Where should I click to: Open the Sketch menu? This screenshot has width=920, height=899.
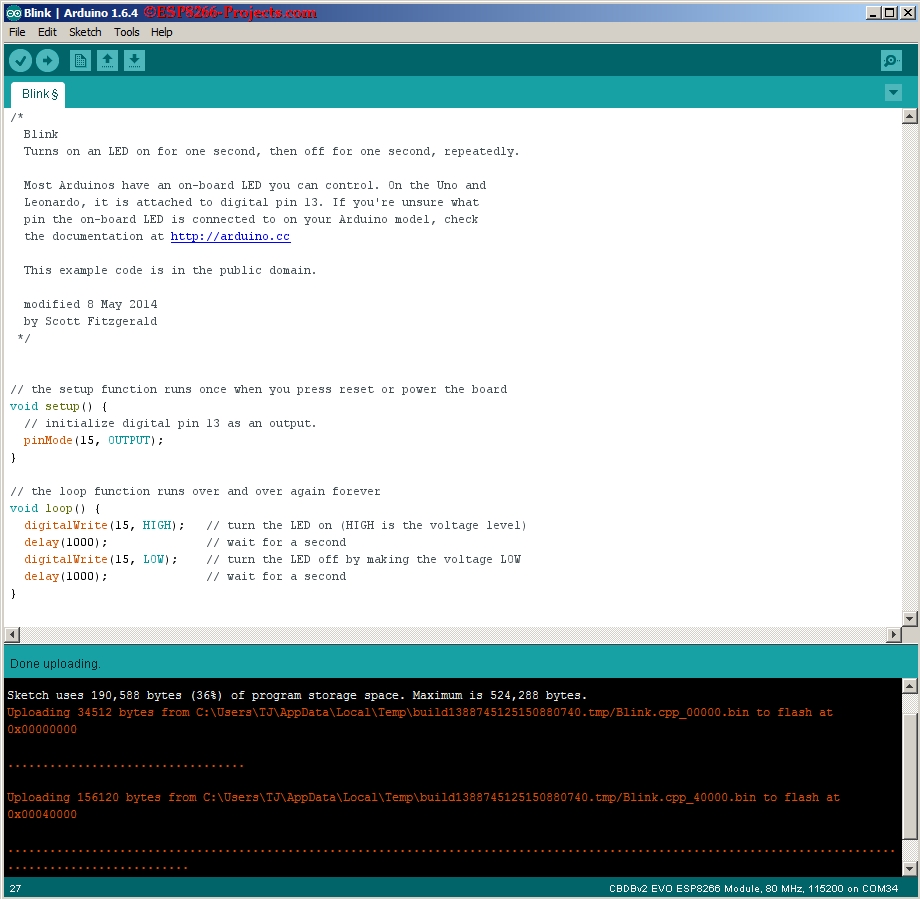click(x=85, y=32)
